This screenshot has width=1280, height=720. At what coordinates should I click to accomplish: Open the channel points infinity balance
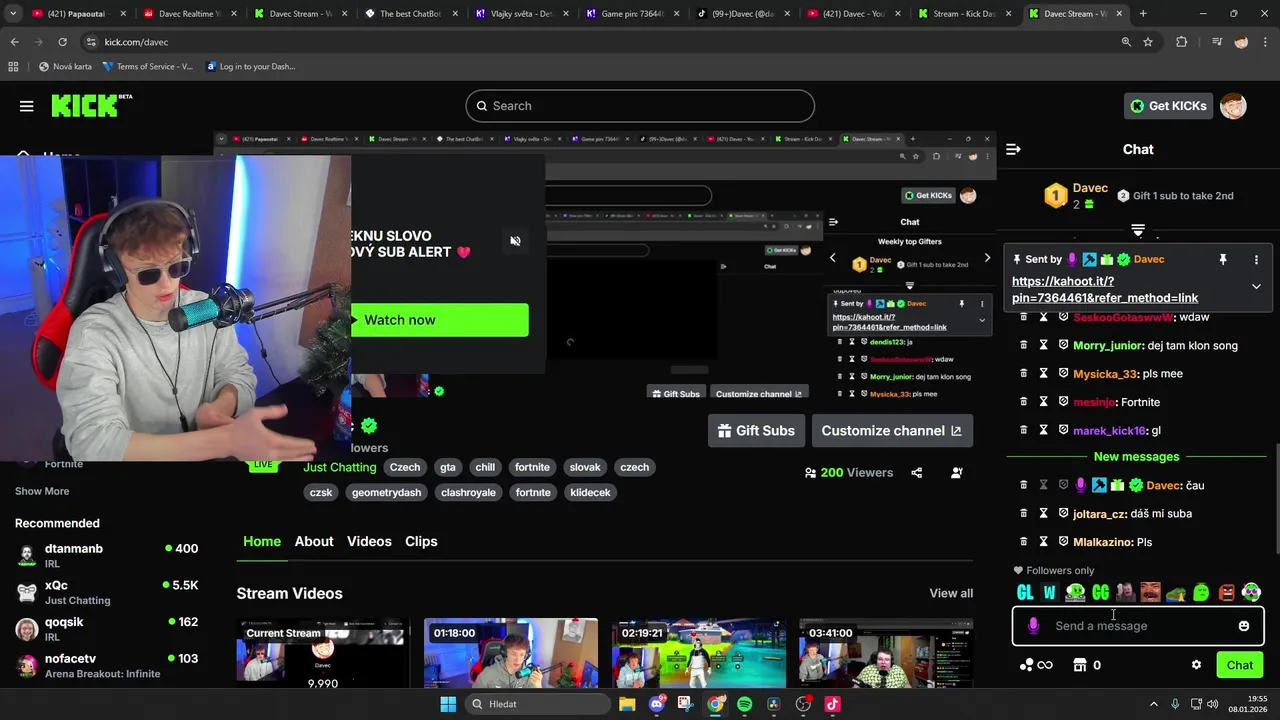coord(1036,665)
